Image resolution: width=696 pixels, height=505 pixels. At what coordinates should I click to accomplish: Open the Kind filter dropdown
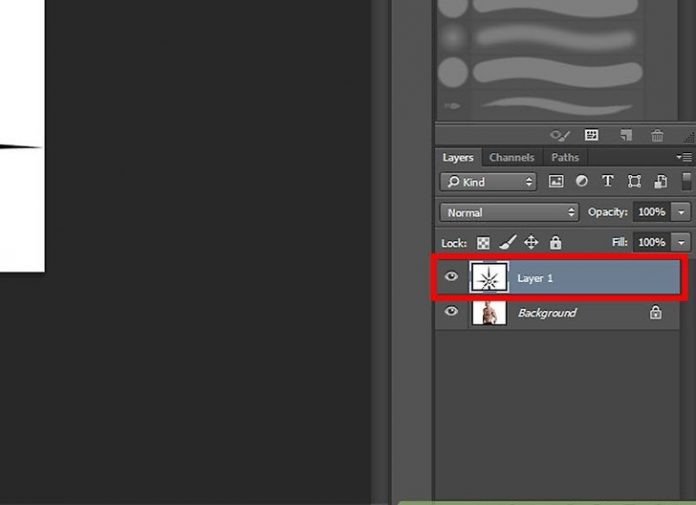pos(488,182)
